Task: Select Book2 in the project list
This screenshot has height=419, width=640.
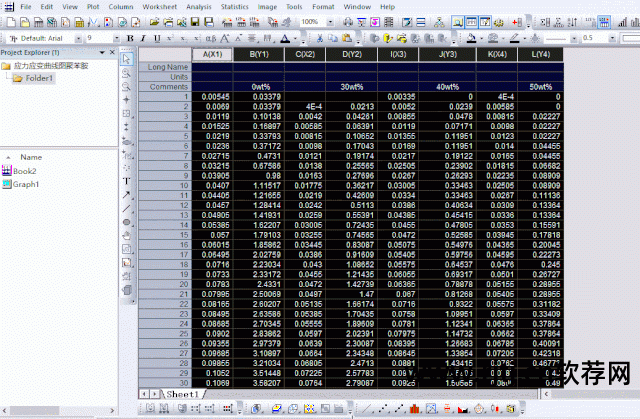Action: 24,171
